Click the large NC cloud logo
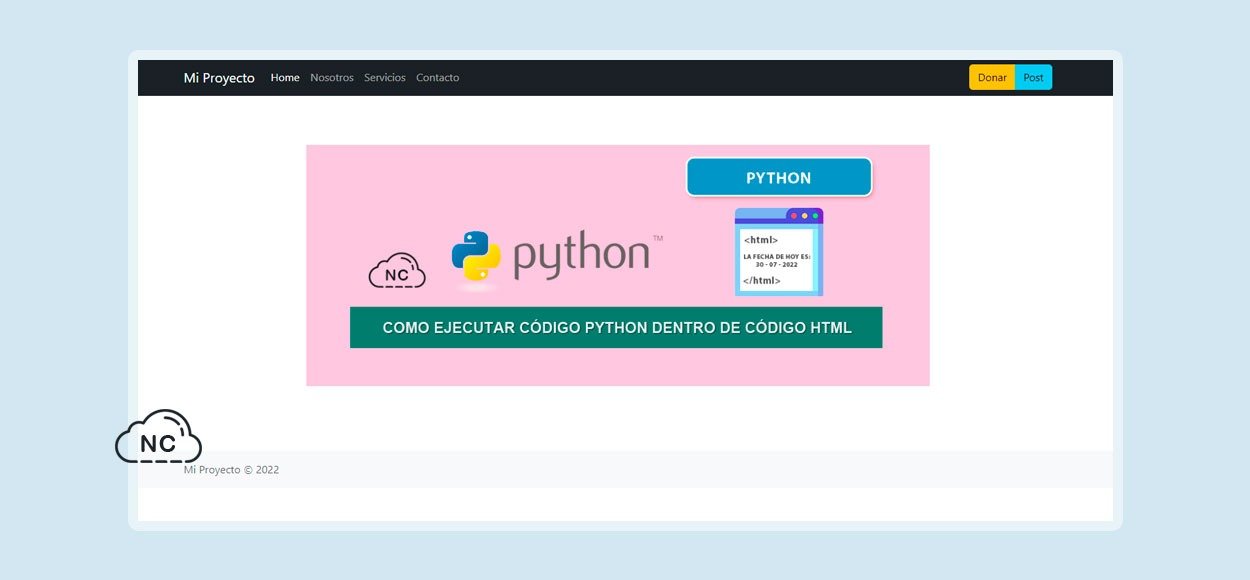 click(159, 436)
